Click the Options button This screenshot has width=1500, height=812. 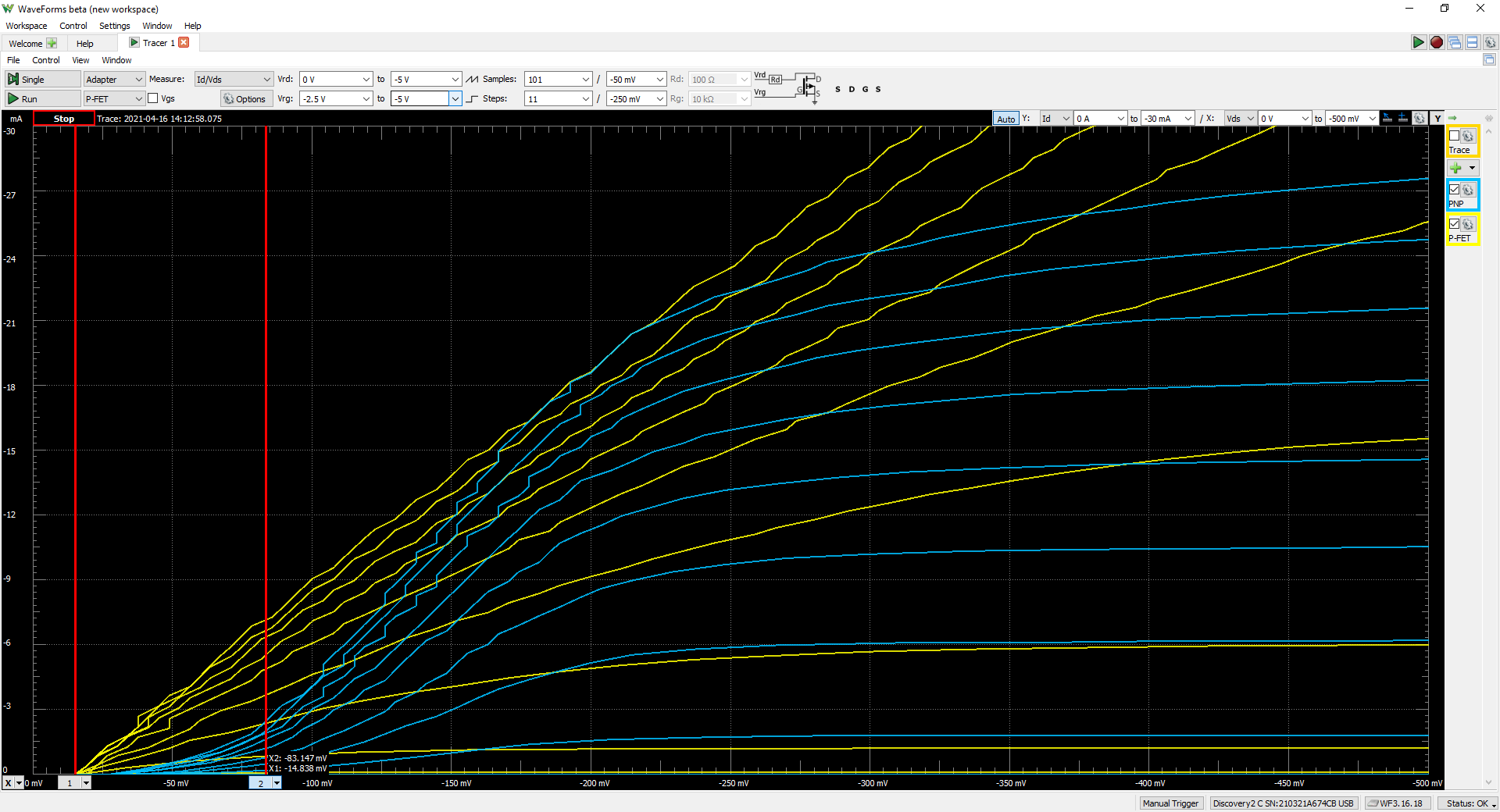click(x=246, y=98)
